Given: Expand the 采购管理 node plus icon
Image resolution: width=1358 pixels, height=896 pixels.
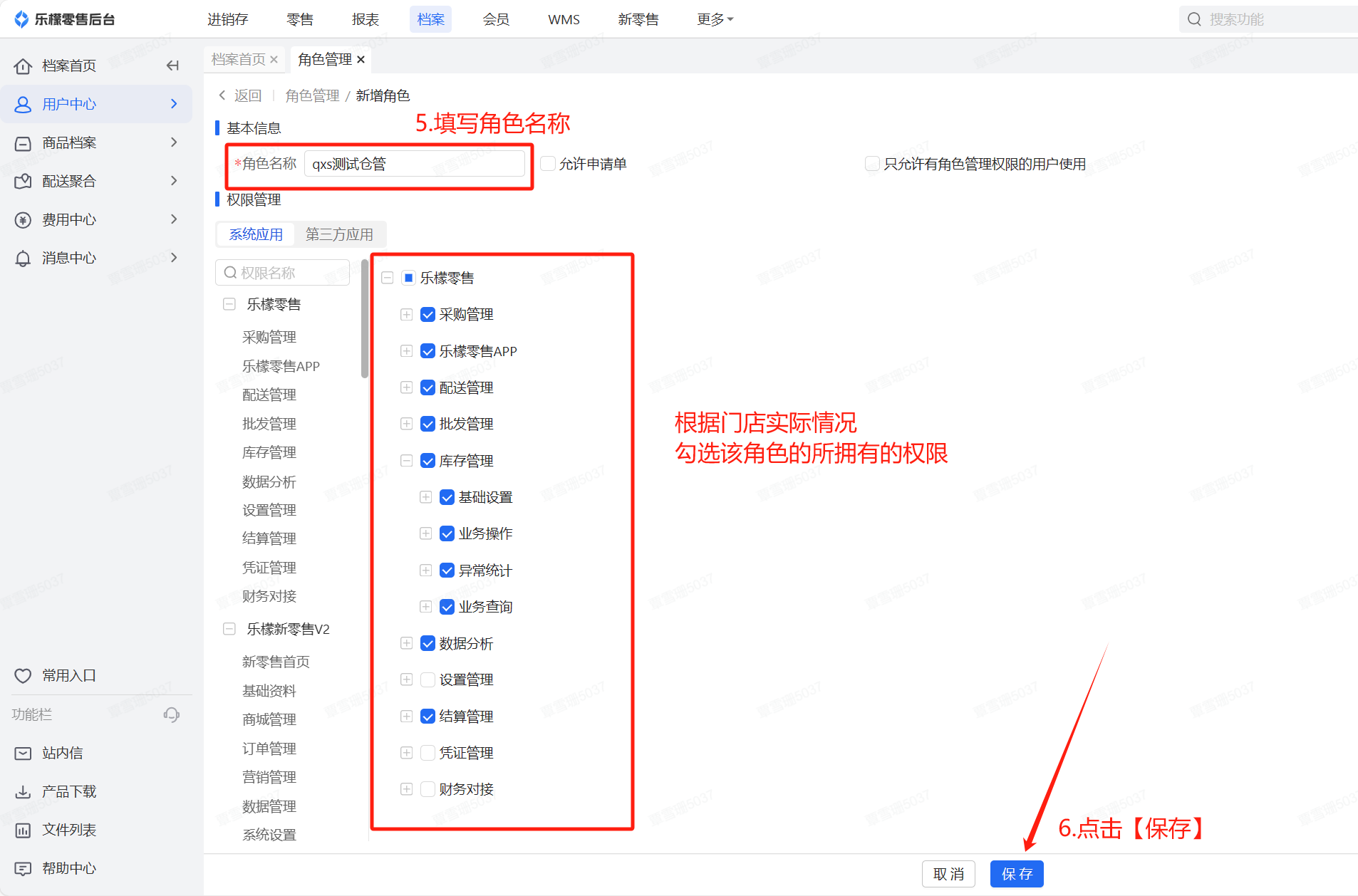Looking at the screenshot, I should (406, 314).
